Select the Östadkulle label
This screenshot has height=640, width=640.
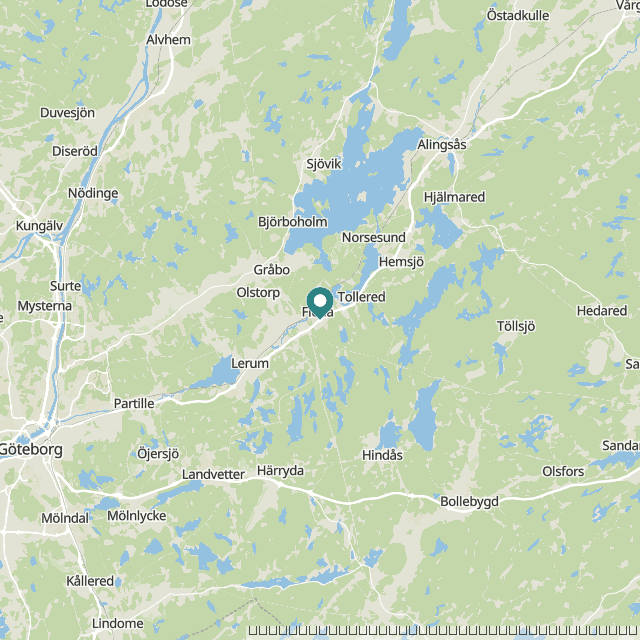pyautogui.click(x=518, y=16)
